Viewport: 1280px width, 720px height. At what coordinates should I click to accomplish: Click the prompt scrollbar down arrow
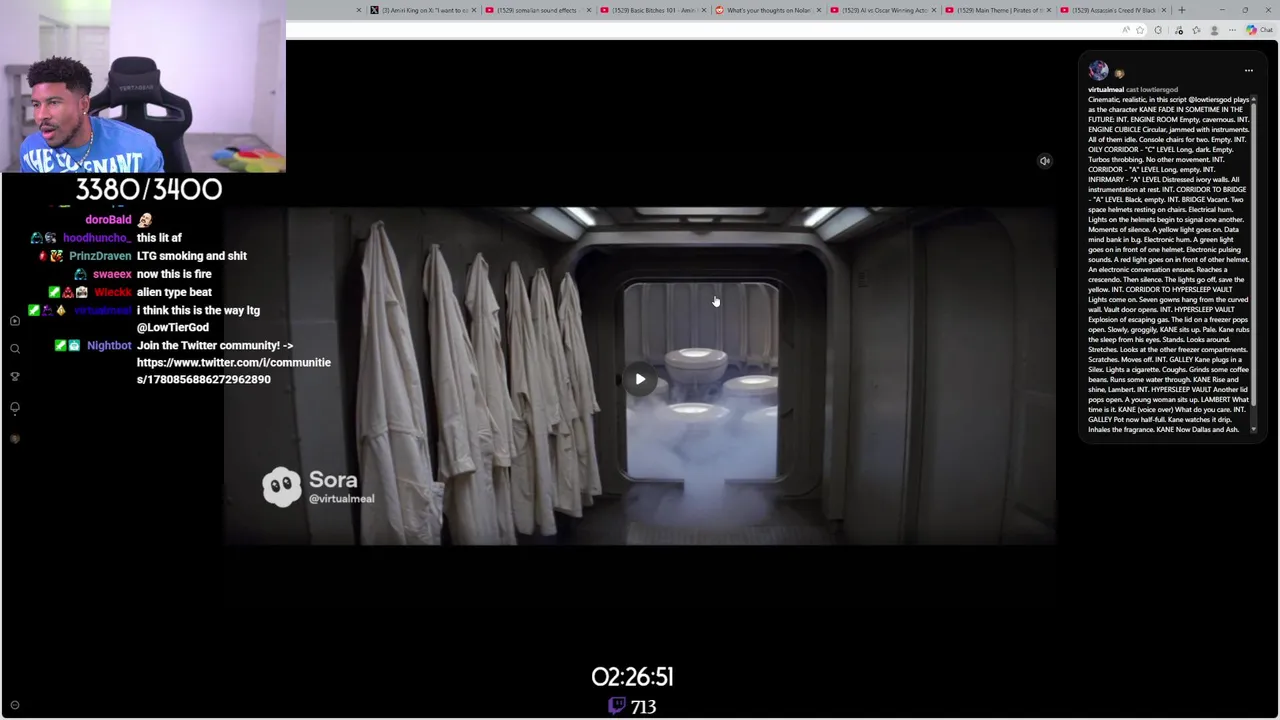pyautogui.click(x=1254, y=429)
